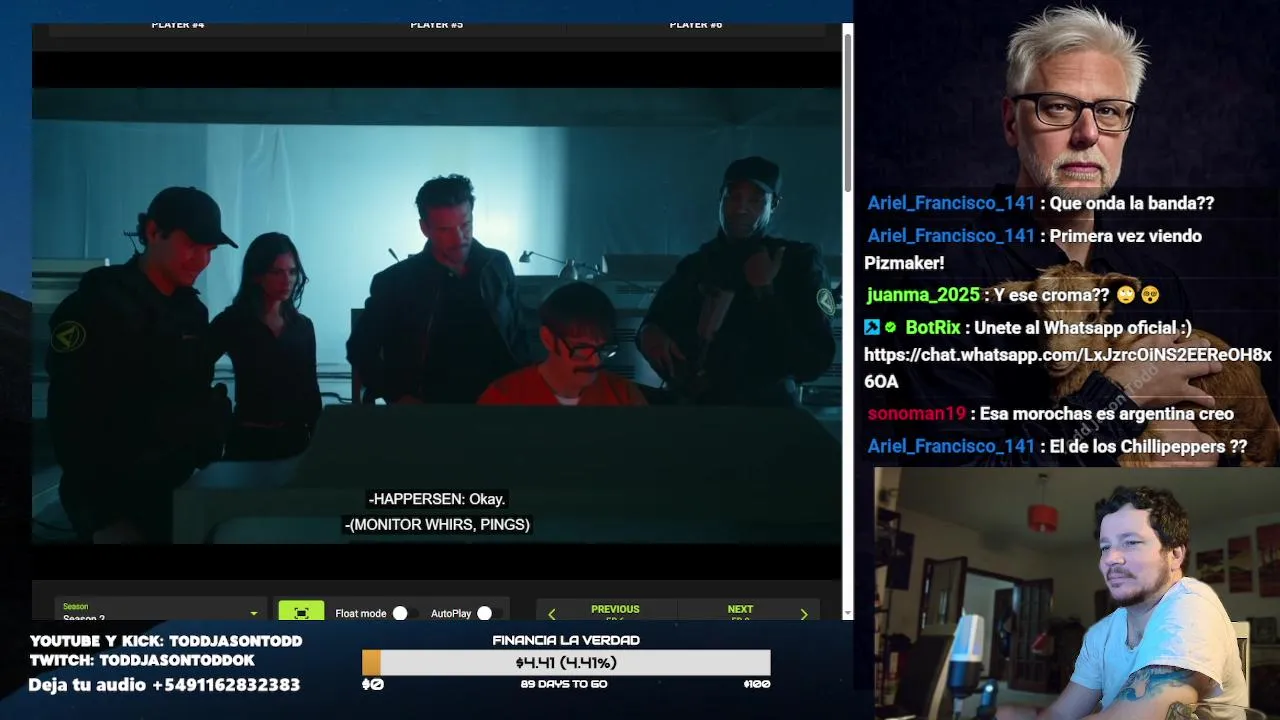The image size is (1280, 720).
Task: Click the '89 DAYS TO GO' label
Action: pos(564,684)
